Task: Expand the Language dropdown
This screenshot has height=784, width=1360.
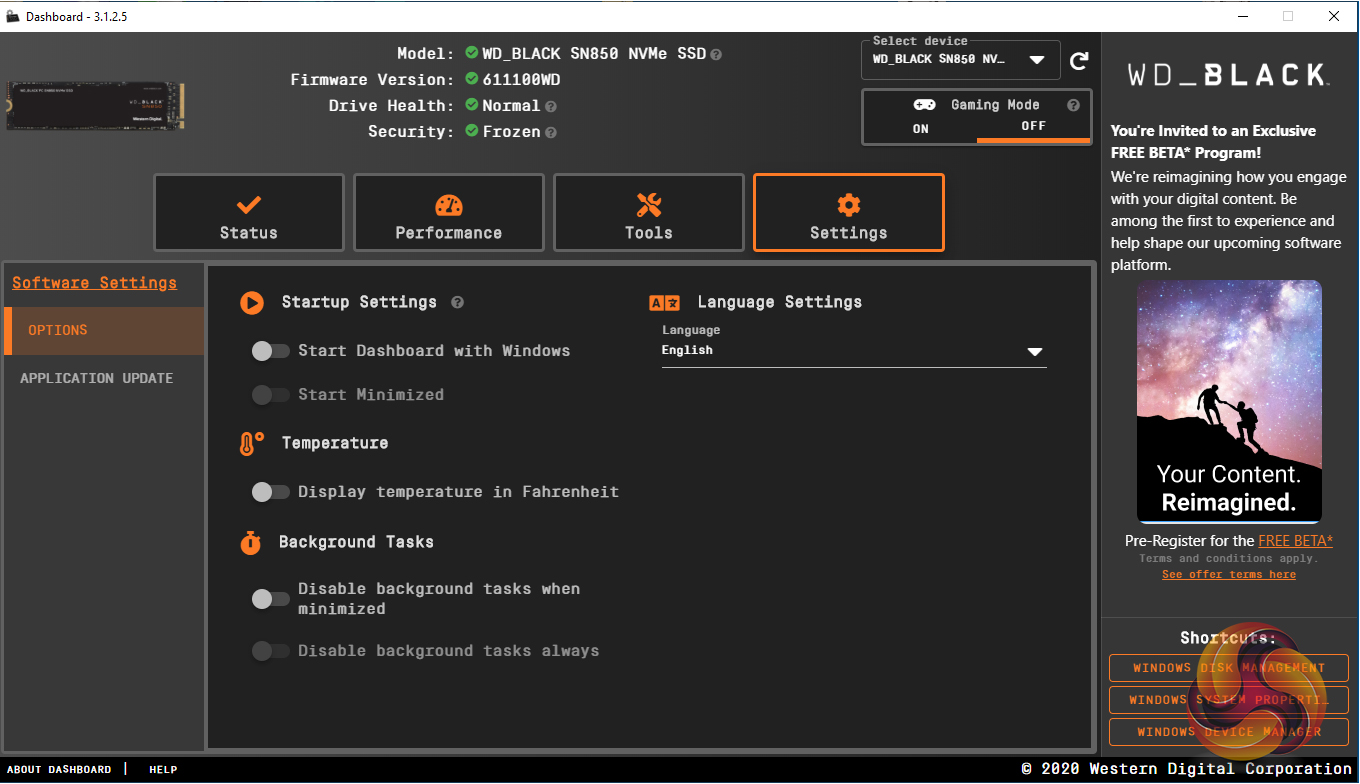Action: (x=854, y=351)
